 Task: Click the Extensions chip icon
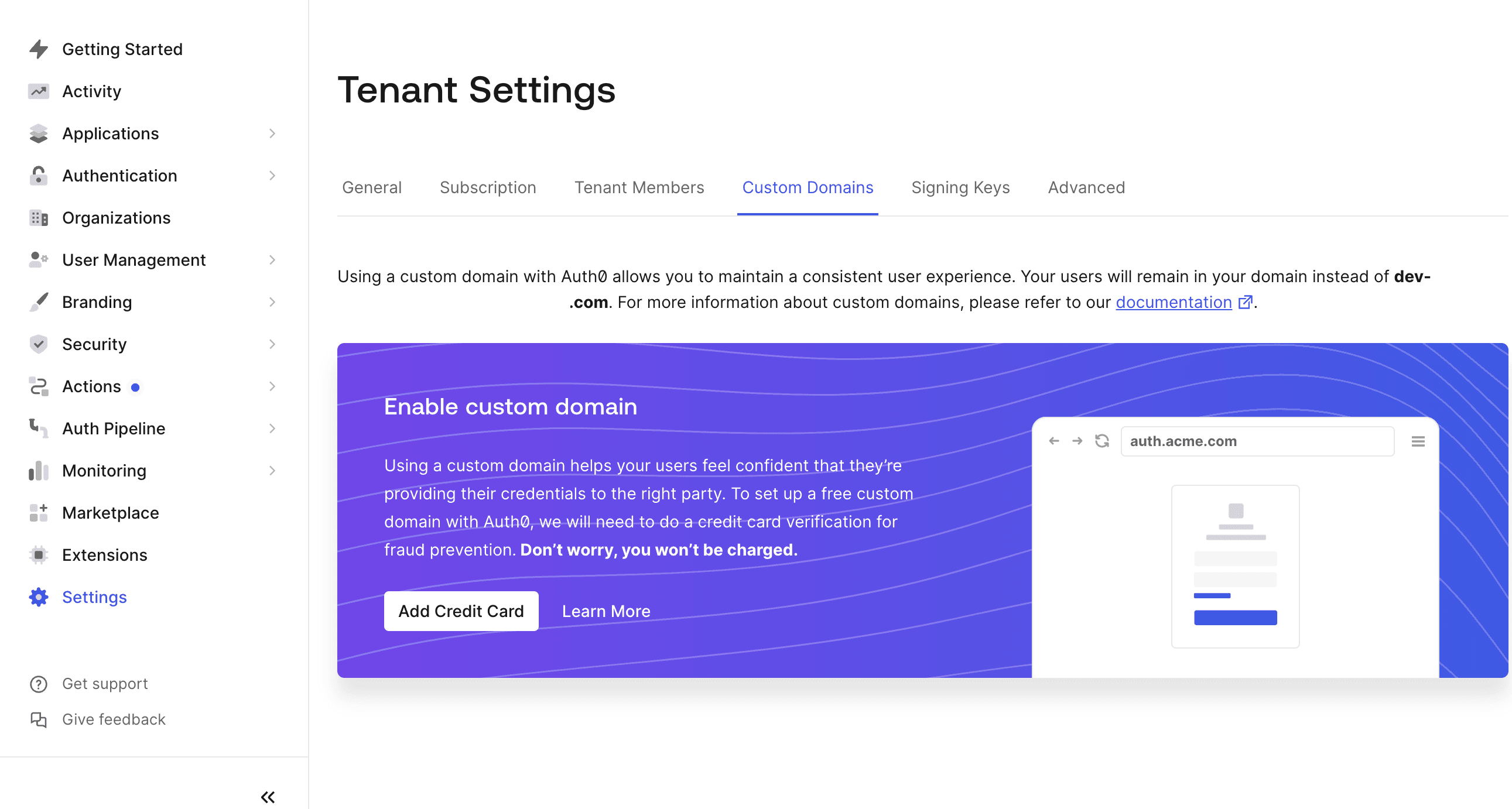click(x=39, y=555)
